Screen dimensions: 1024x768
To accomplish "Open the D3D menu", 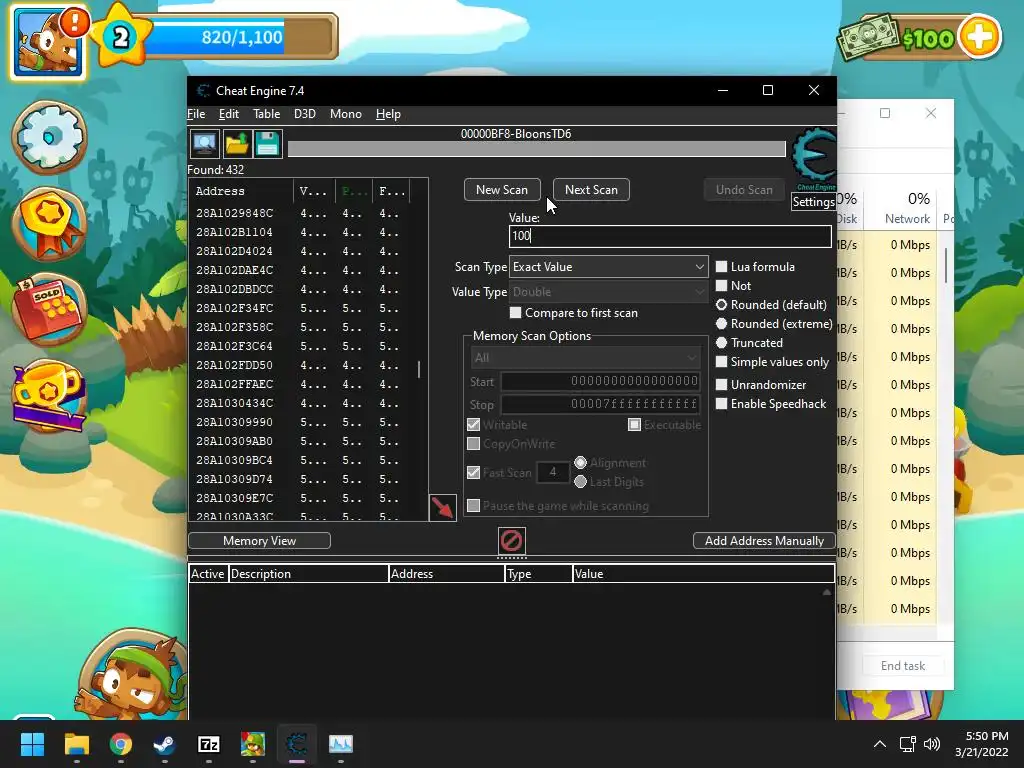I will coord(305,114).
